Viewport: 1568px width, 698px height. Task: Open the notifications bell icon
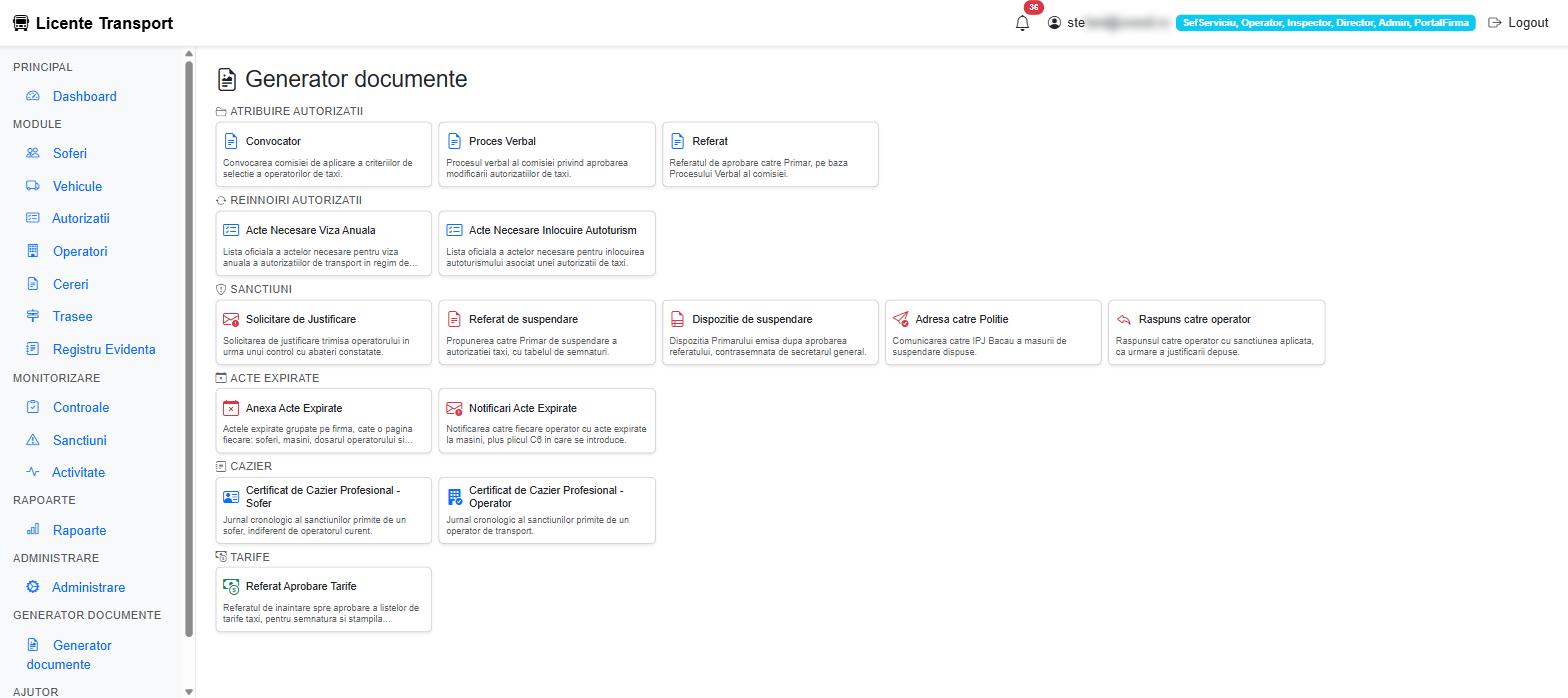(1022, 23)
